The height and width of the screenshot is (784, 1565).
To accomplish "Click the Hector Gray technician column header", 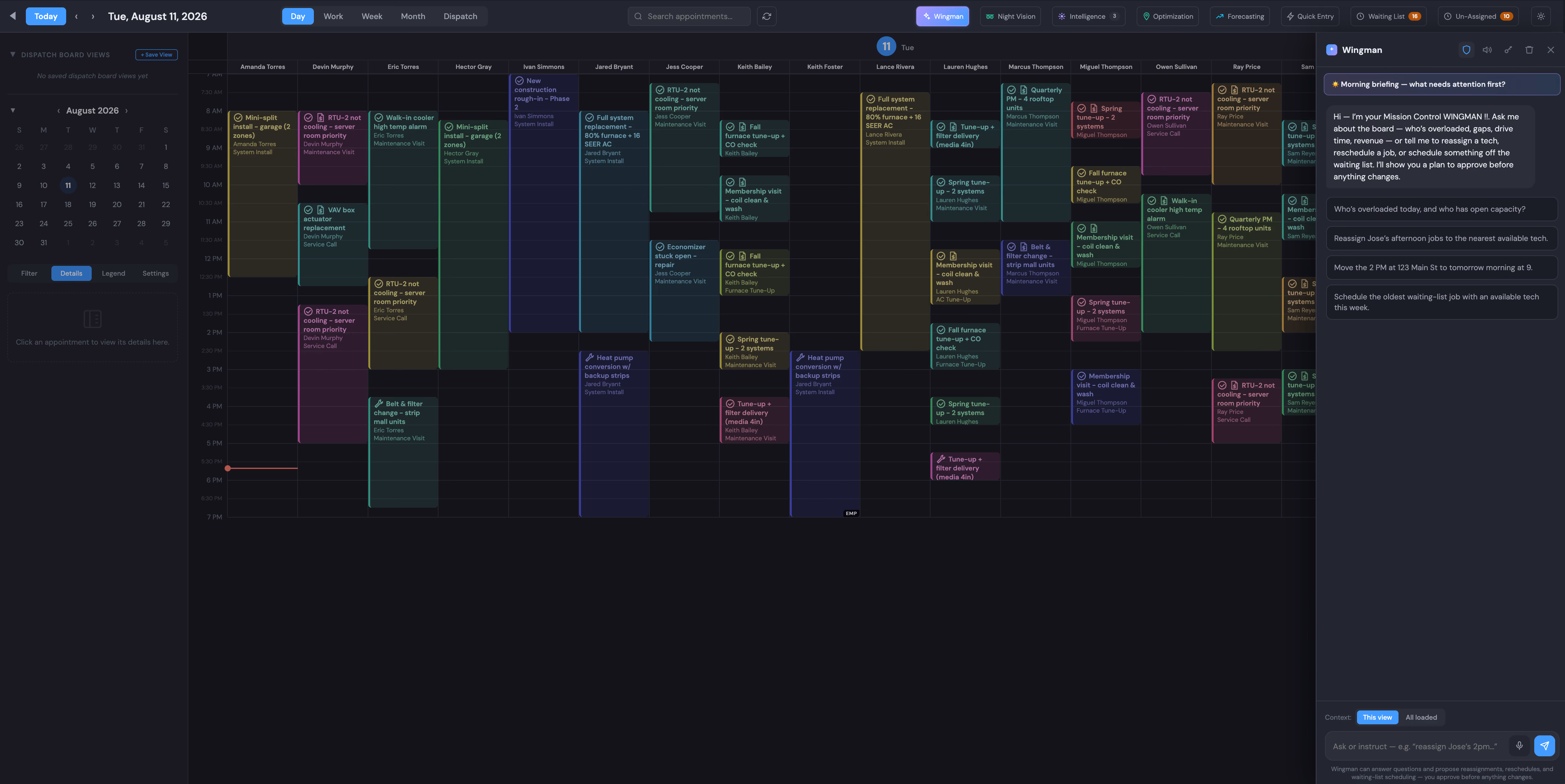I will (x=473, y=67).
